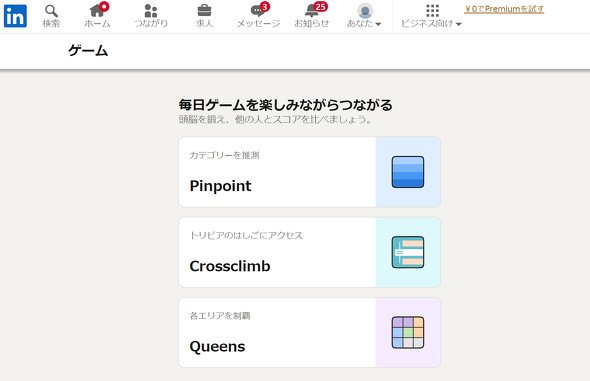
Task: Open メッセージ chat bubble icon
Action: pyautogui.click(x=258, y=11)
